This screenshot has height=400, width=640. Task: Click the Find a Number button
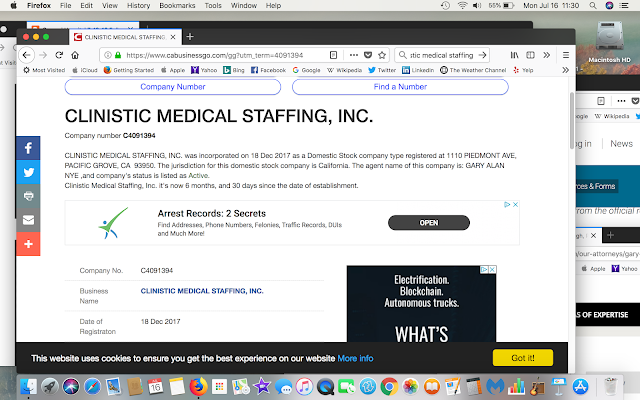tap(400, 87)
